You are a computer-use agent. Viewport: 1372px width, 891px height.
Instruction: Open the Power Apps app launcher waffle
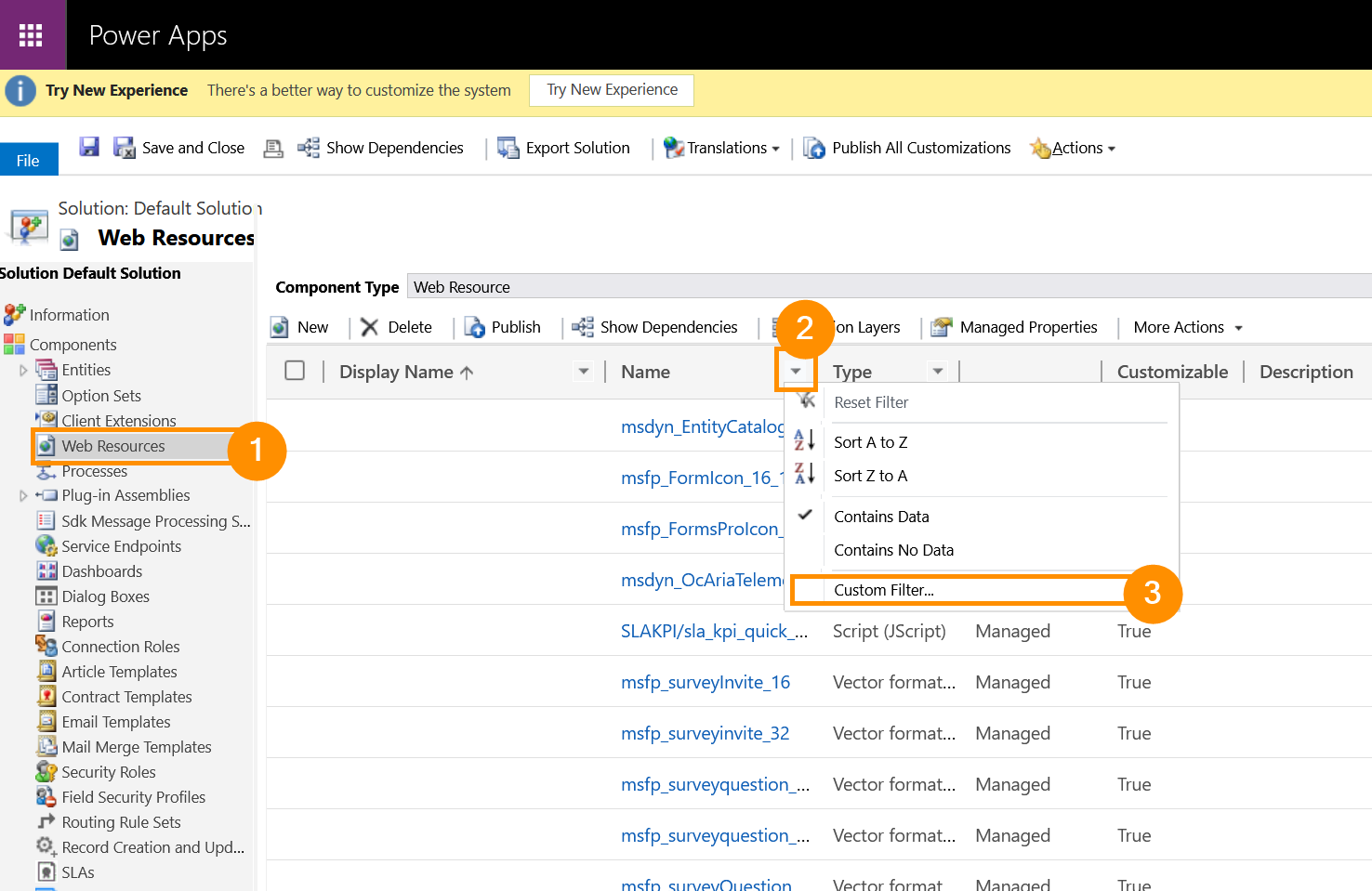[x=31, y=35]
